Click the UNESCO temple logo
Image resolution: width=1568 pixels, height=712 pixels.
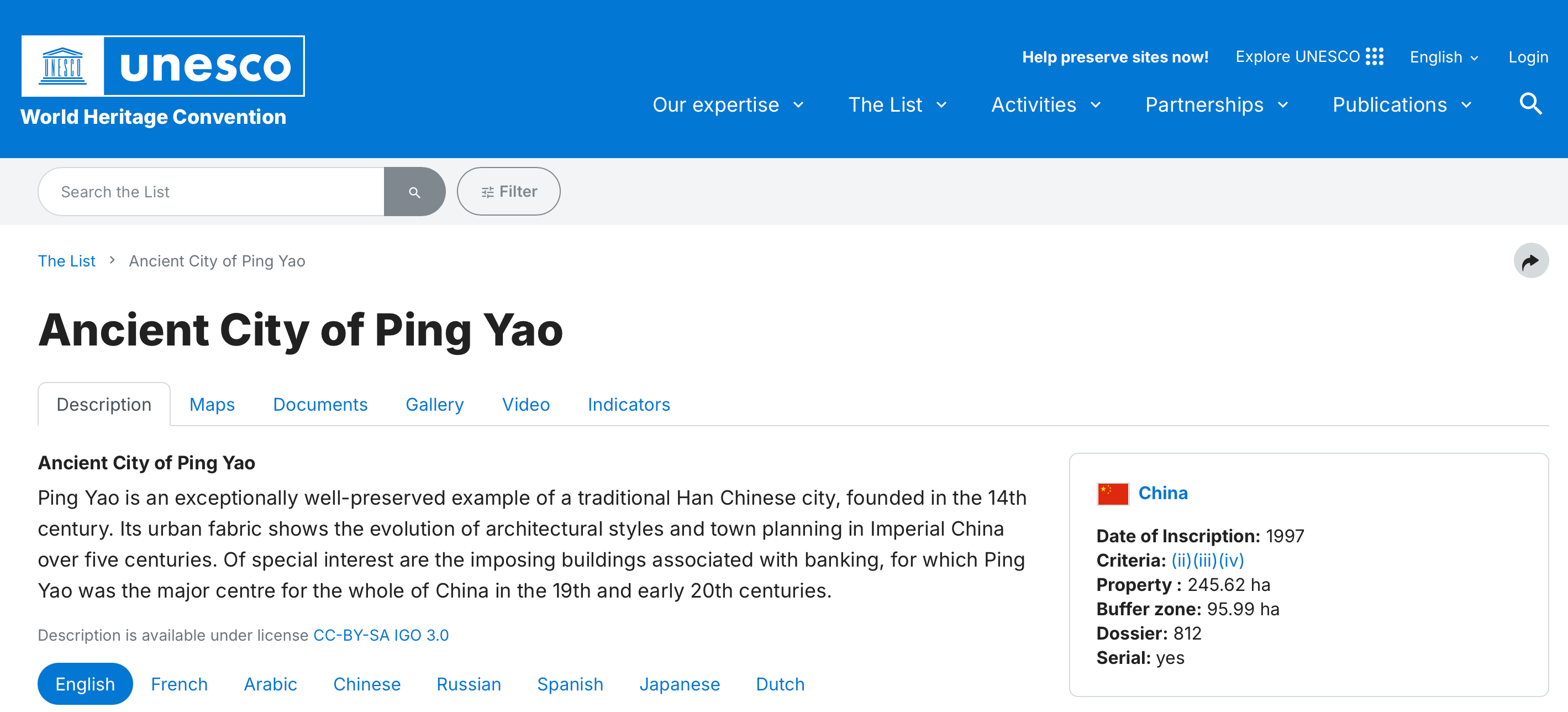pyautogui.click(x=62, y=66)
